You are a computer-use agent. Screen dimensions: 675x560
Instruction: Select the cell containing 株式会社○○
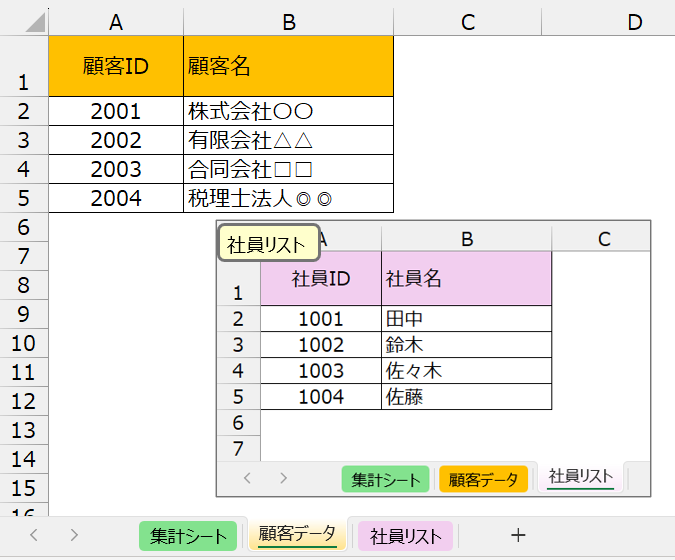point(288,111)
